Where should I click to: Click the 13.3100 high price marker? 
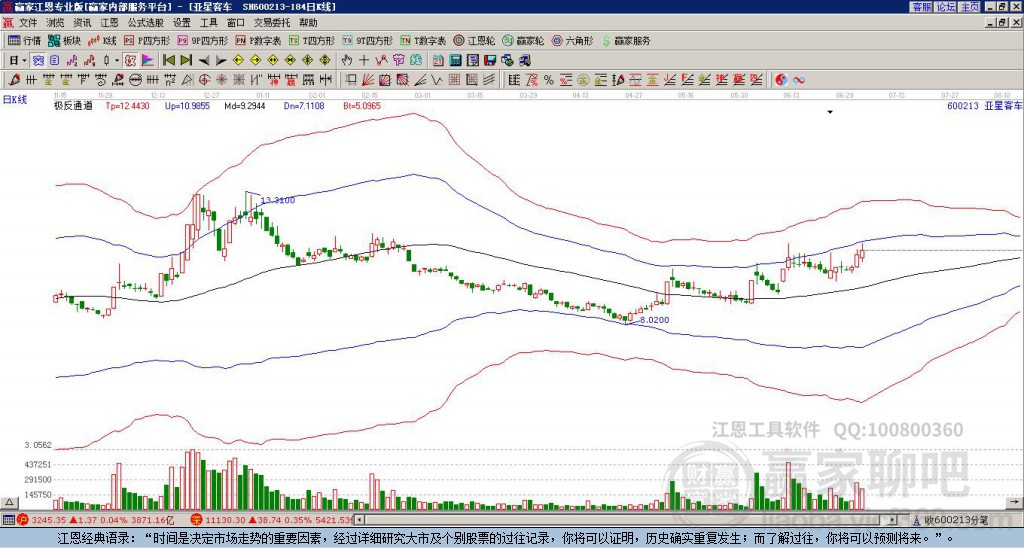[x=278, y=201]
